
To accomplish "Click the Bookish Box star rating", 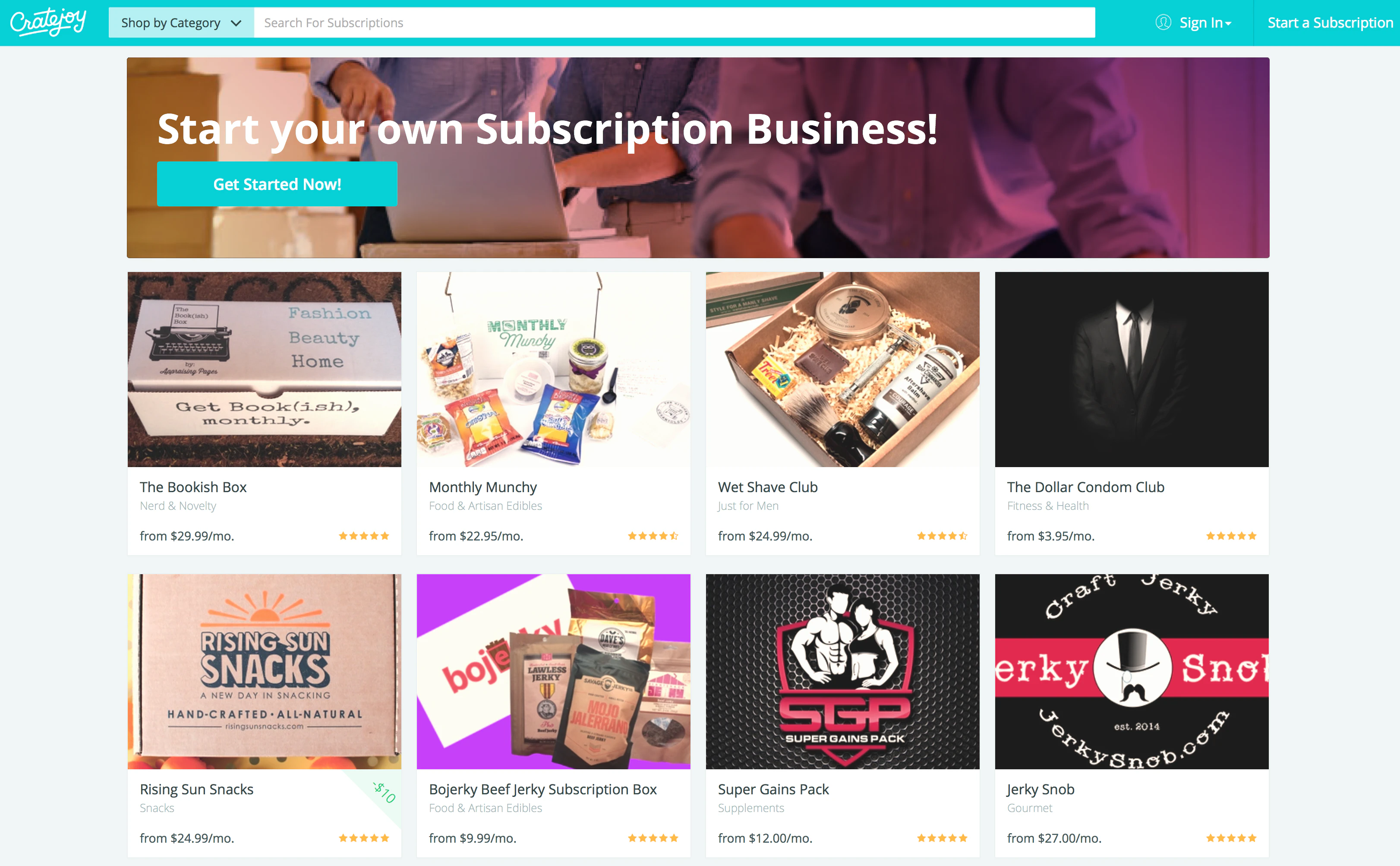I will [x=364, y=536].
